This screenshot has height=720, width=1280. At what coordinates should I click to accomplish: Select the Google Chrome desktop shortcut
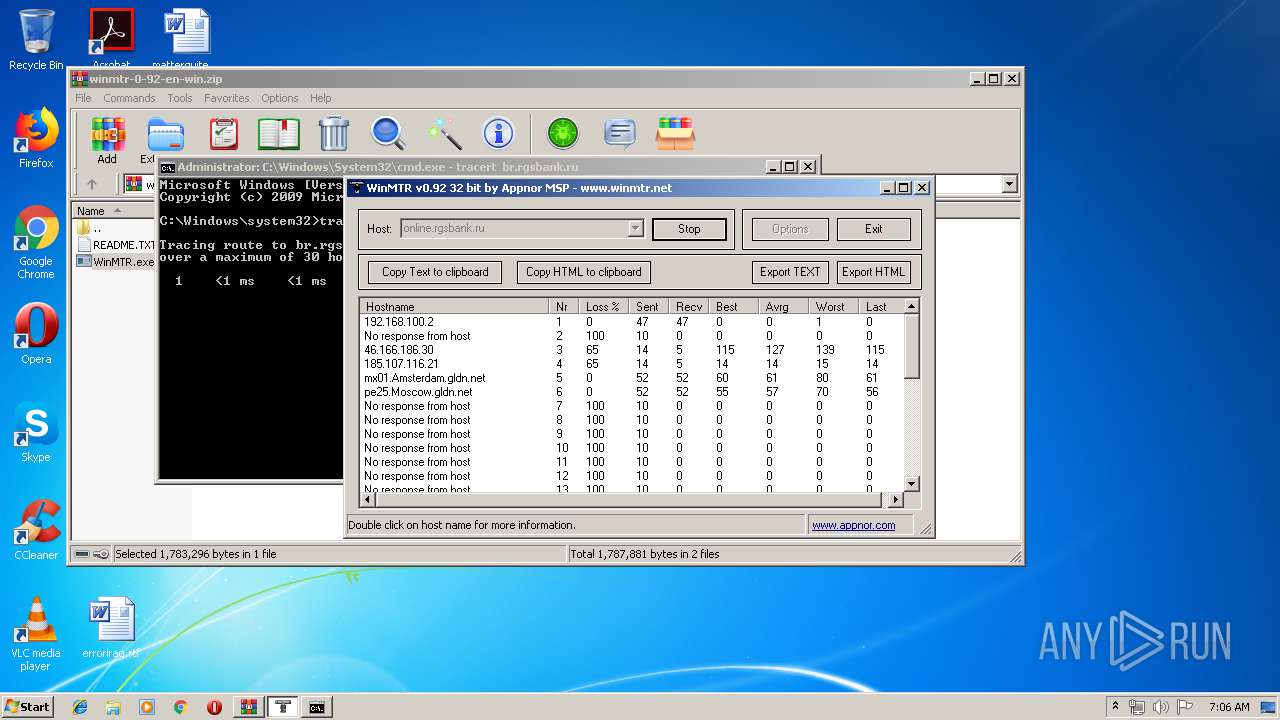[x=36, y=243]
